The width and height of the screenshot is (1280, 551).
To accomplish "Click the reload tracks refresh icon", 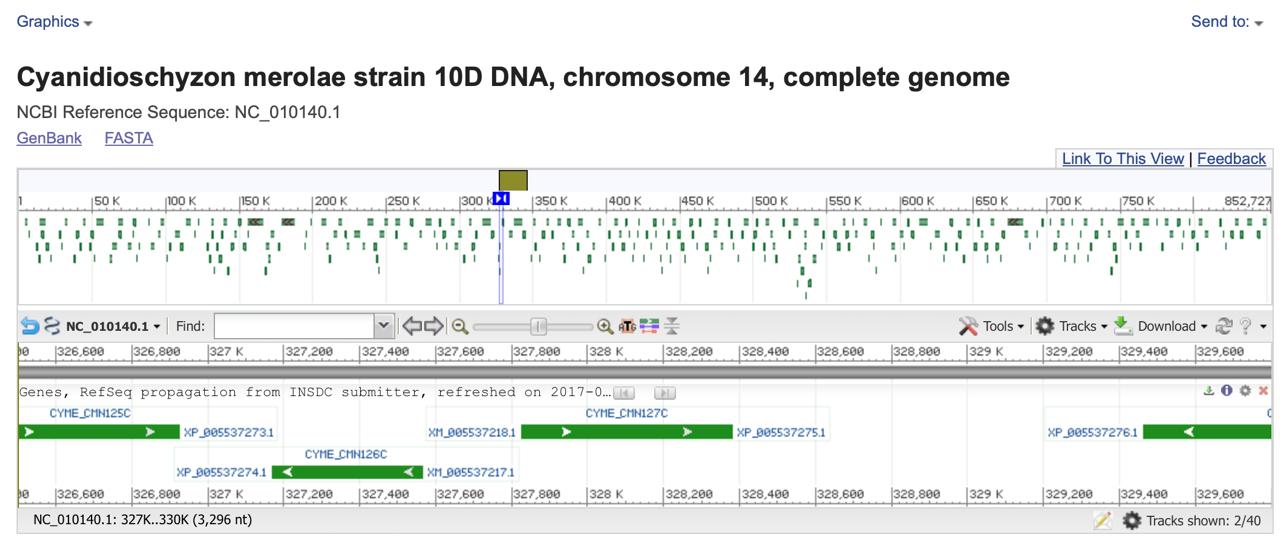I will [x=1223, y=326].
